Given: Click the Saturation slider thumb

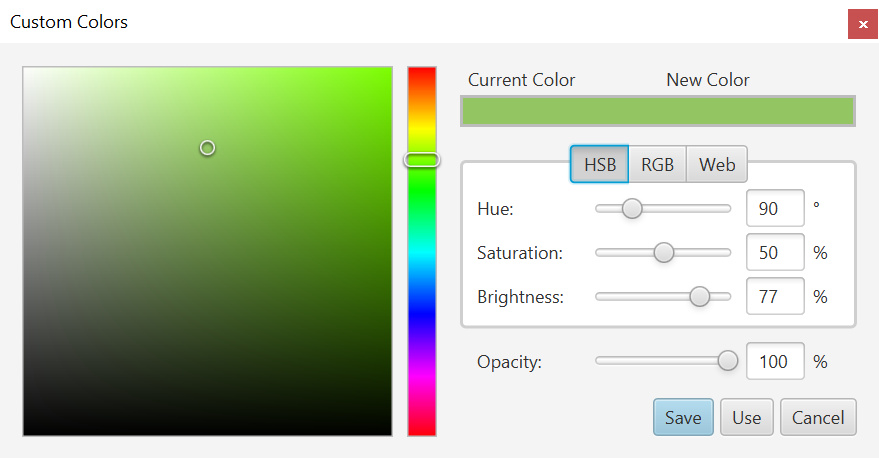Looking at the screenshot, I should pyautogui.click(x=664, y=252).
